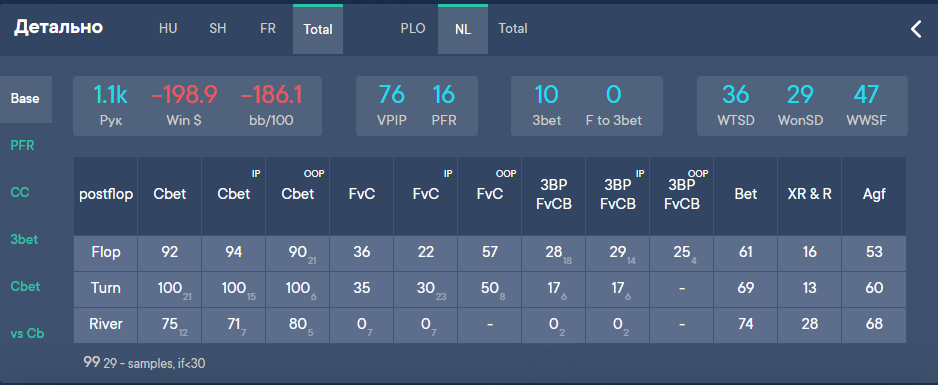Select the SH table-size tab
Image resolution: width=938 pixels, height=385 pixels.
(x=218, y=29)
